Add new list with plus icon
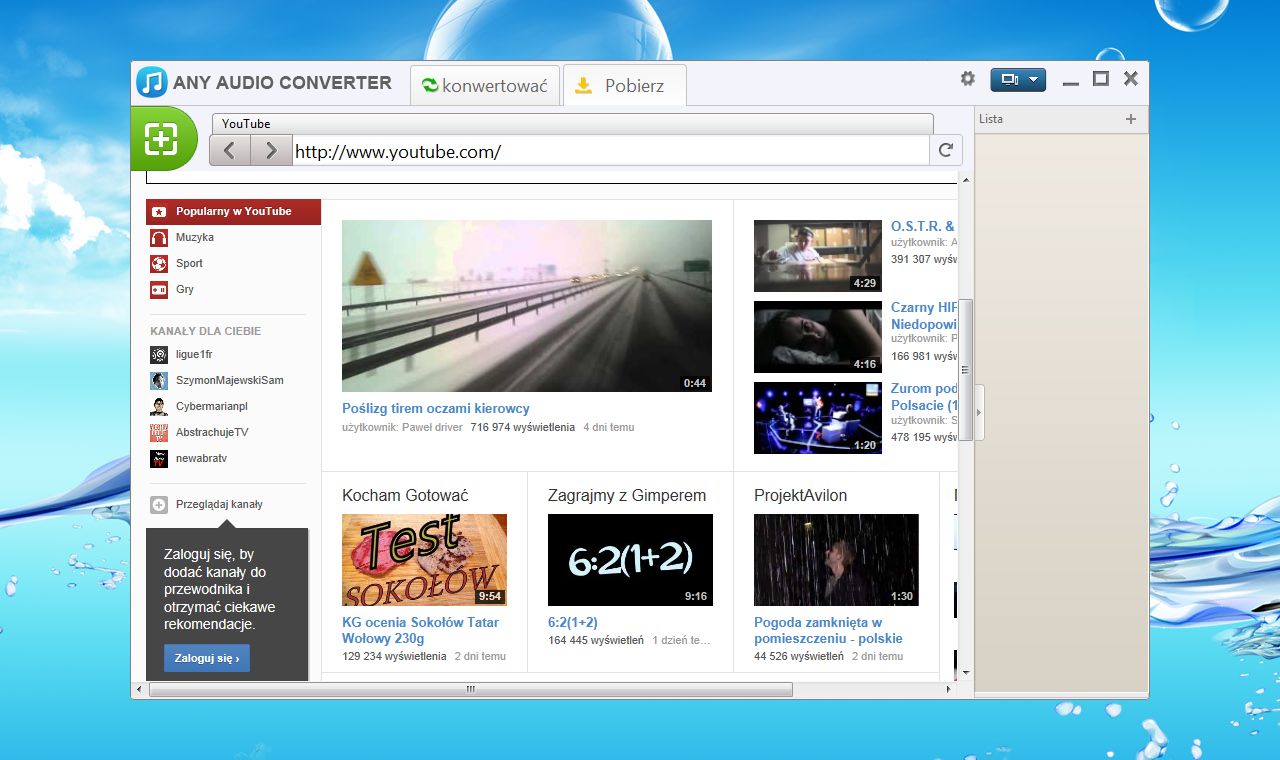1280x760 pixels. tap(1131, 119)
